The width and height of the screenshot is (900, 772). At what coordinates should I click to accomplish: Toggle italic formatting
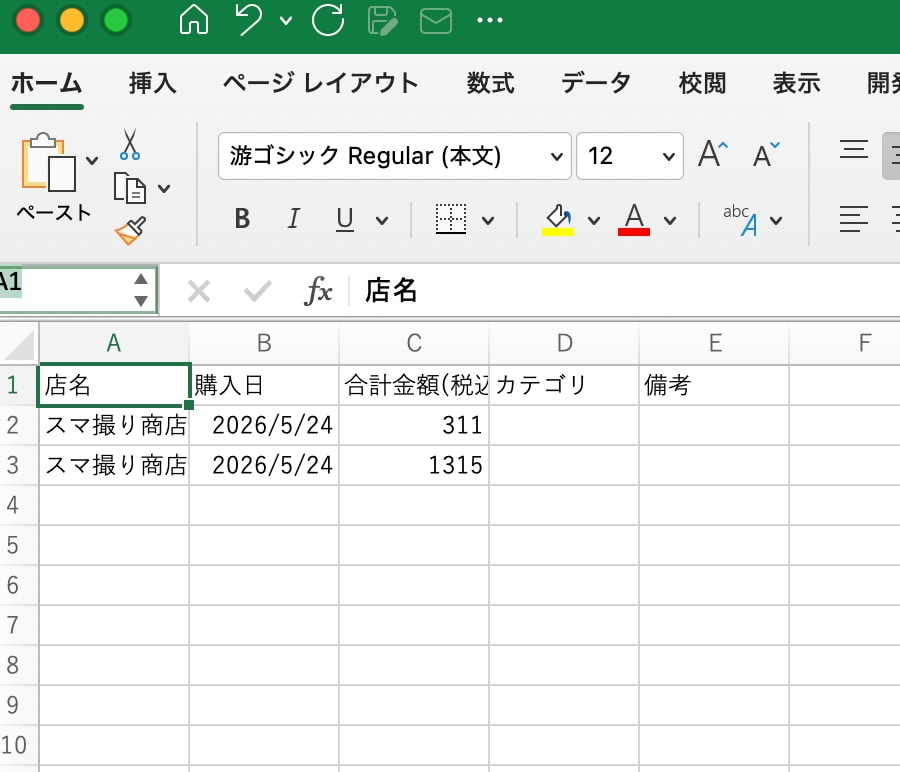[x=293, y=219]
